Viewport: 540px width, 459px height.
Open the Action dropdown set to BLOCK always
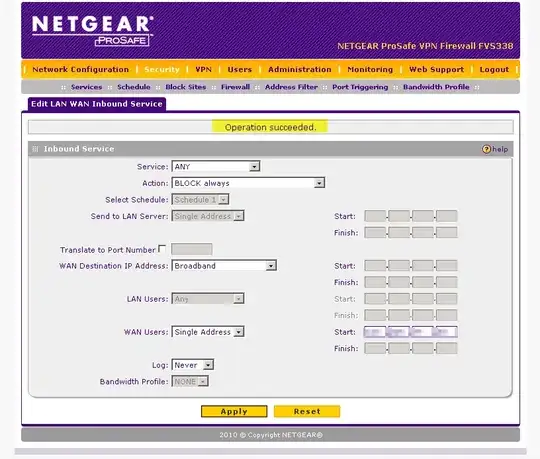pyautogui.click(x=248, y=183)
